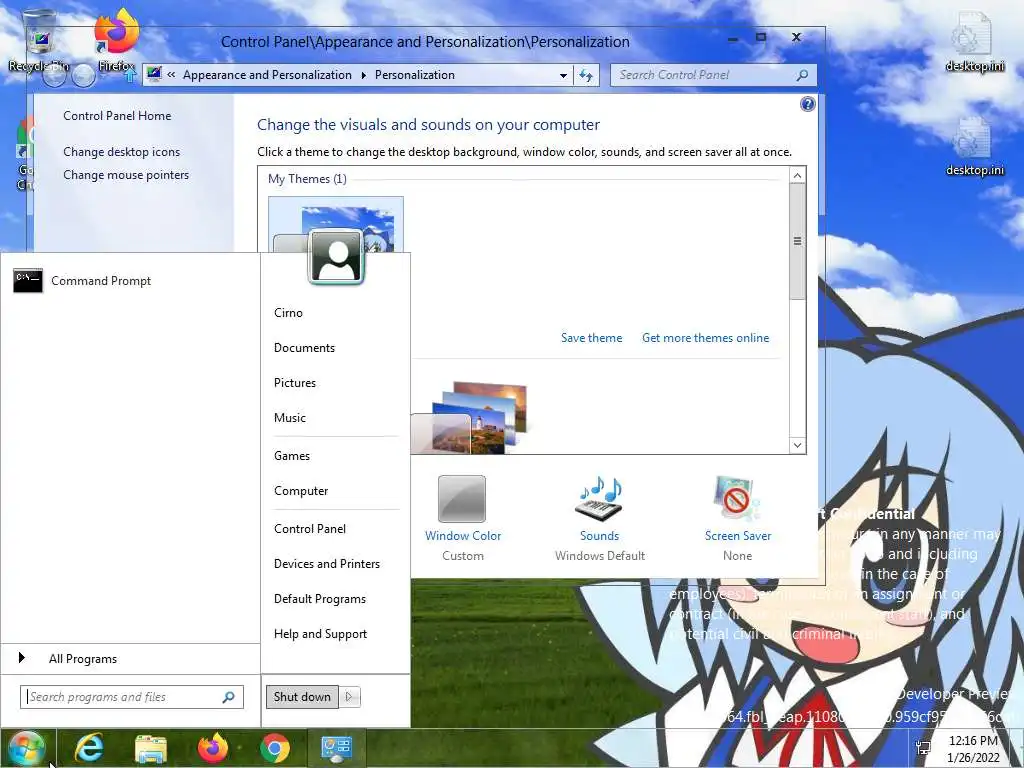Click the refresh button next to address bar
This screenshot has height=768, width=1024.
pyautogui.click(x=586, y=75)
